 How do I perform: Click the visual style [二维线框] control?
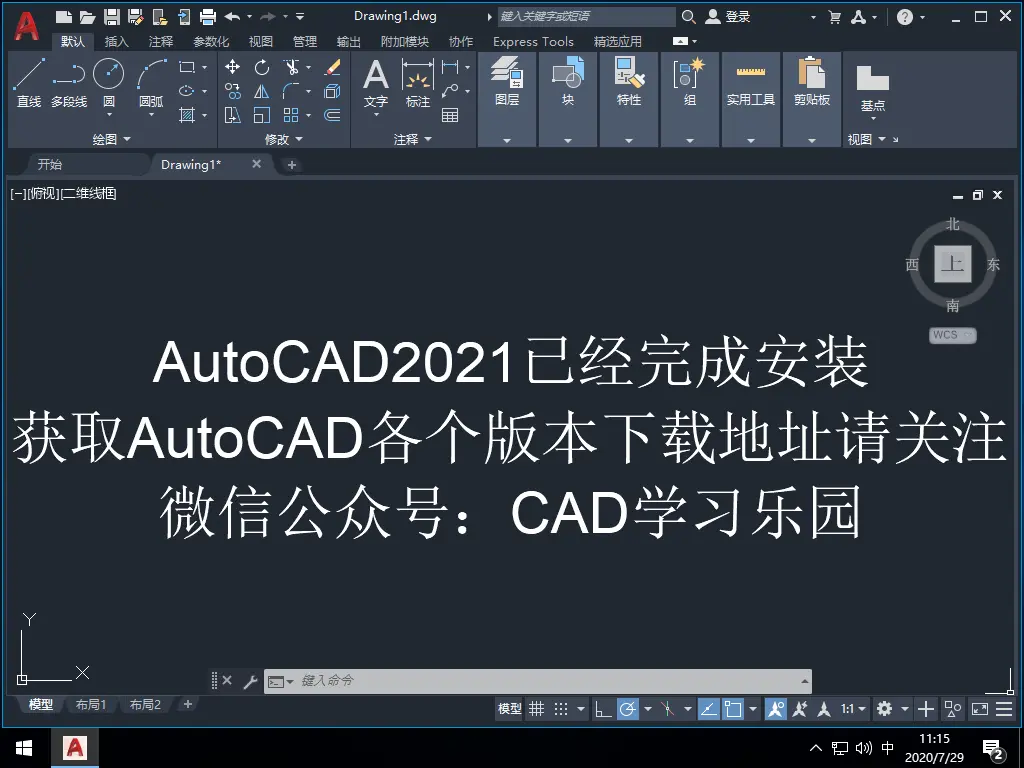click(x=89, y=193)
